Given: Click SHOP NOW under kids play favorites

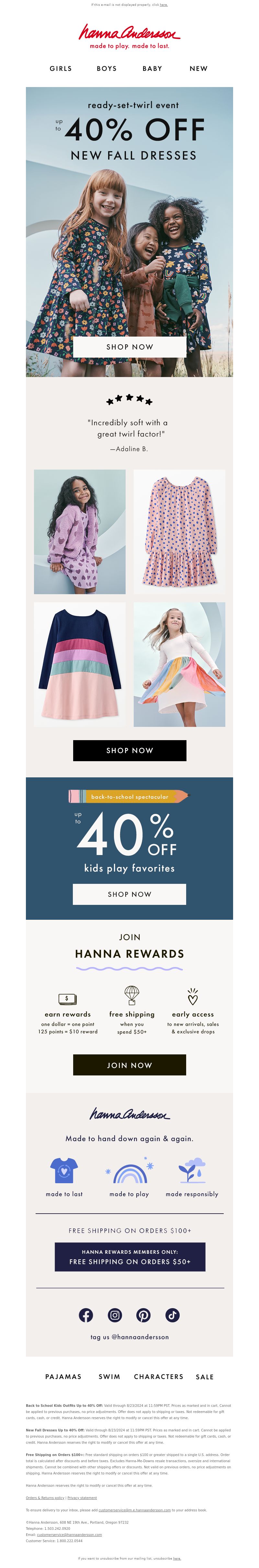Looking at the screenshot, I should [x=129, y=894].
